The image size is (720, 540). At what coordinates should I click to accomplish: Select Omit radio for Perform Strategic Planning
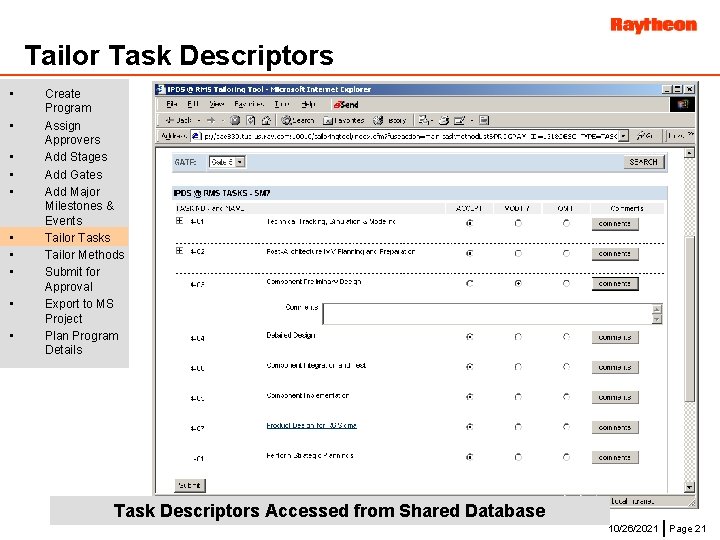click(566, 457)
